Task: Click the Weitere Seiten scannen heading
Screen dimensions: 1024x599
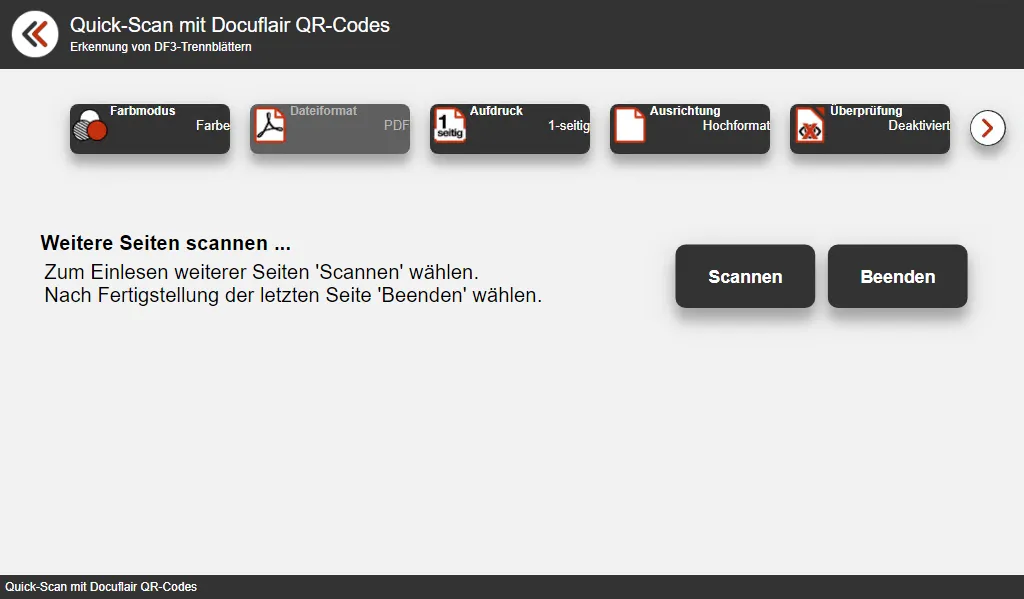Action: click(x=165, y=243)
